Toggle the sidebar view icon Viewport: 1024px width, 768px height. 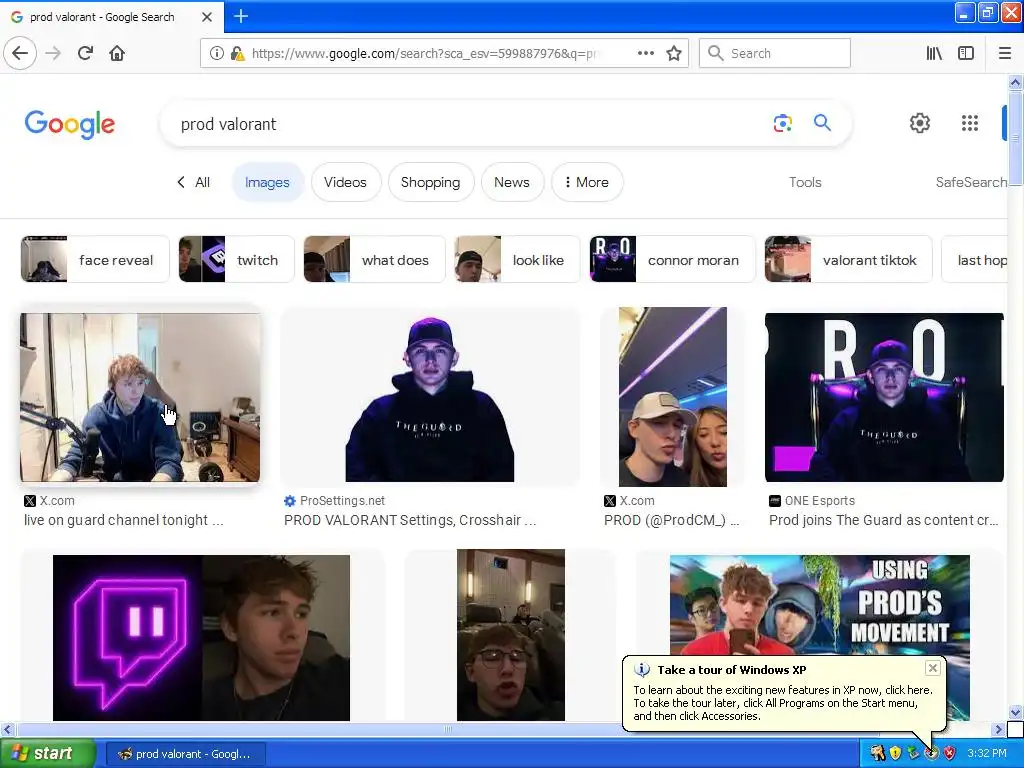966,54
